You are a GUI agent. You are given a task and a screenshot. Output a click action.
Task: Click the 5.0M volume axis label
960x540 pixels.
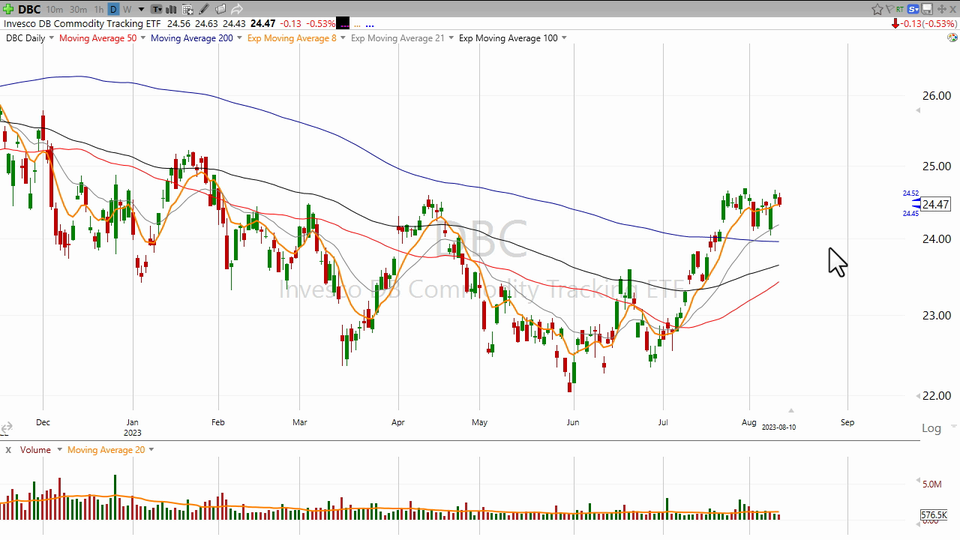932,484
